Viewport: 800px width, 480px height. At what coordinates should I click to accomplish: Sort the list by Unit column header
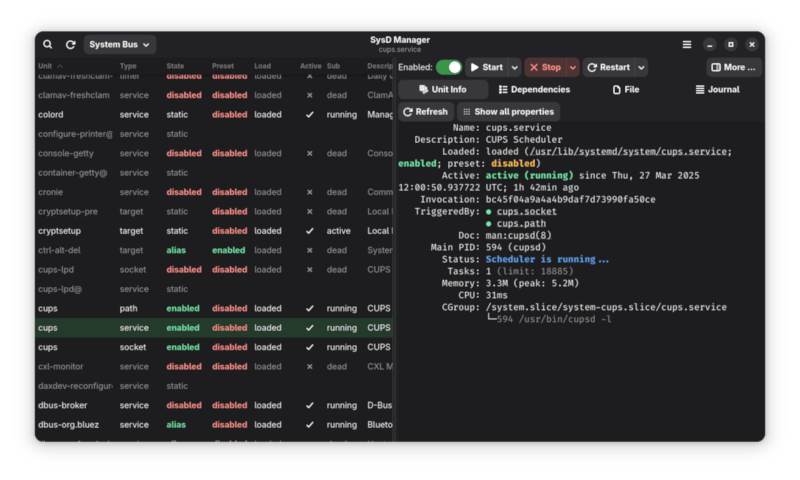[45, 67]
